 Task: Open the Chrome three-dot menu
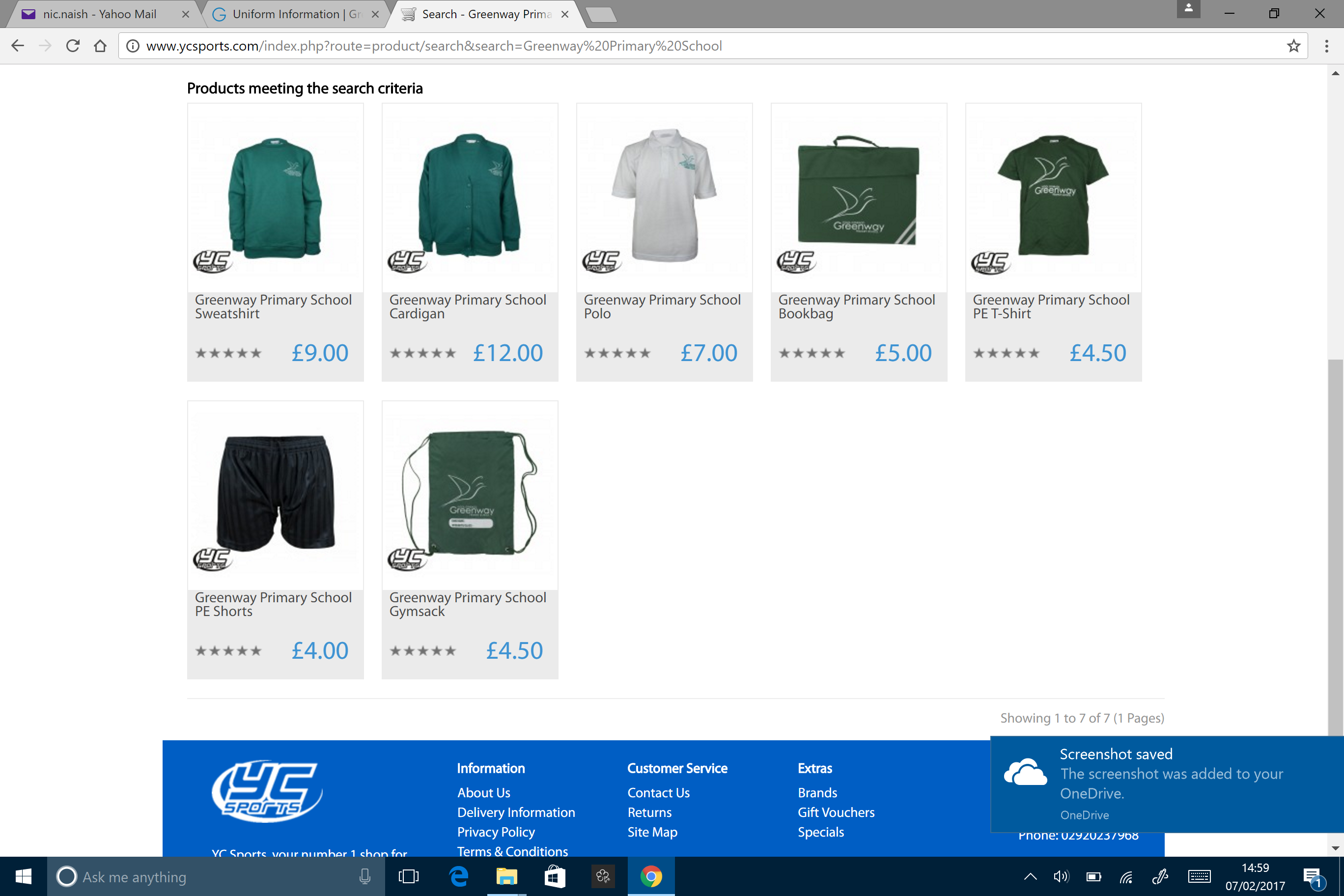[1326, 46]
